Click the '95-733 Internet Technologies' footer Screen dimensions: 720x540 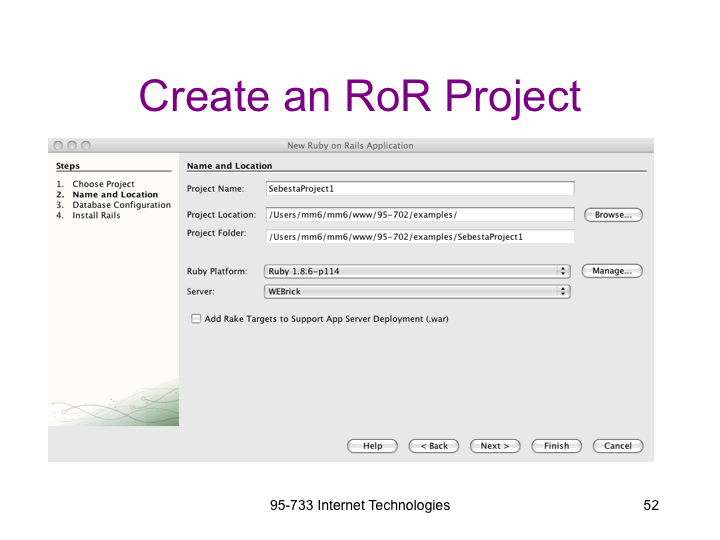[360, 505]
